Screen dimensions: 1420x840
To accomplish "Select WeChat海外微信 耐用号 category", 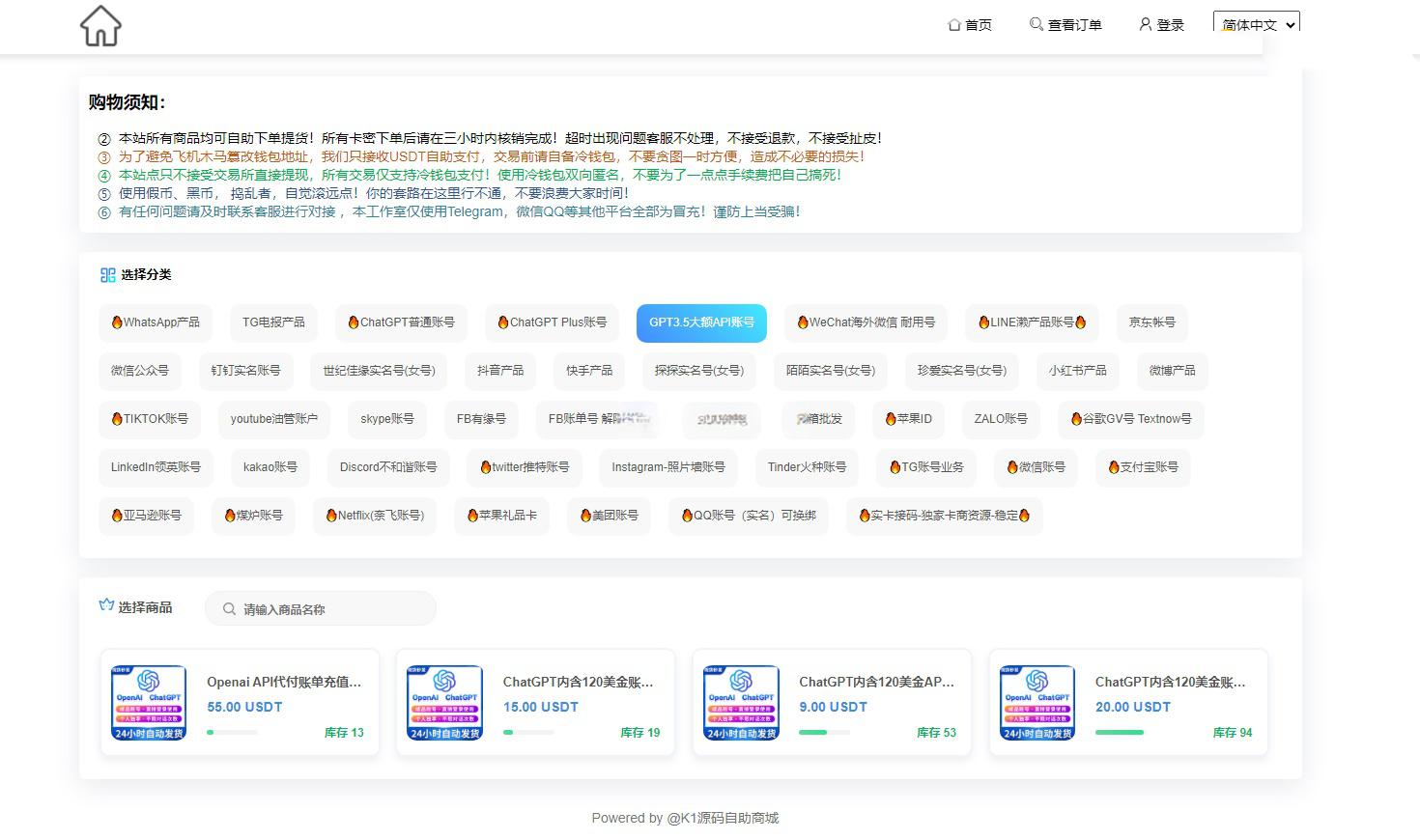I will click(x=866, y=322).
